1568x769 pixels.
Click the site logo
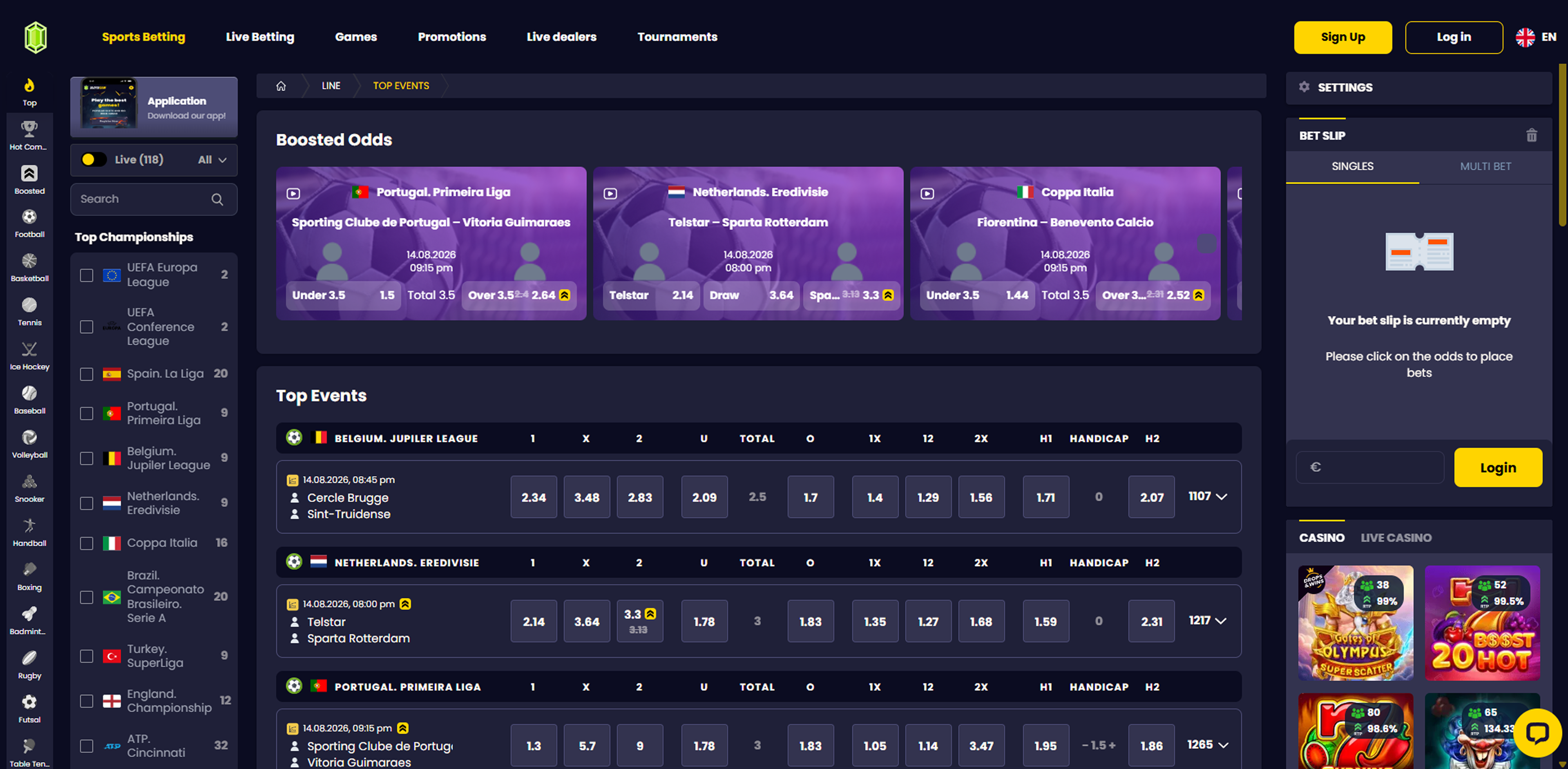(x=36, y=37)
